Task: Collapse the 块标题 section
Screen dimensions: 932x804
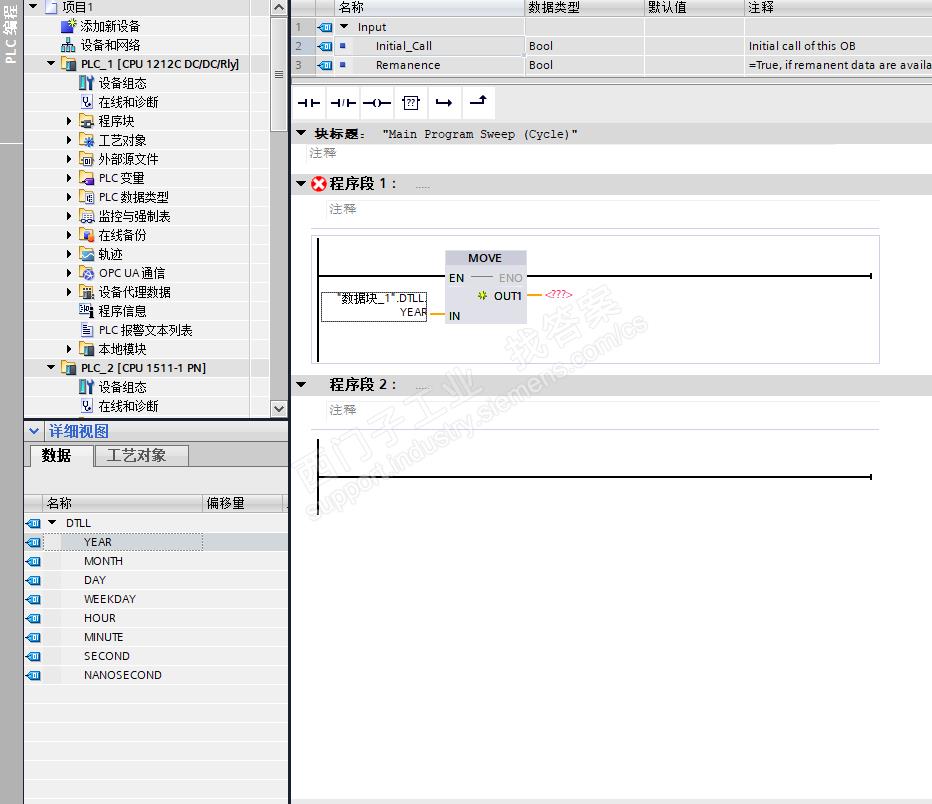Action: click(x=301, y=133)
